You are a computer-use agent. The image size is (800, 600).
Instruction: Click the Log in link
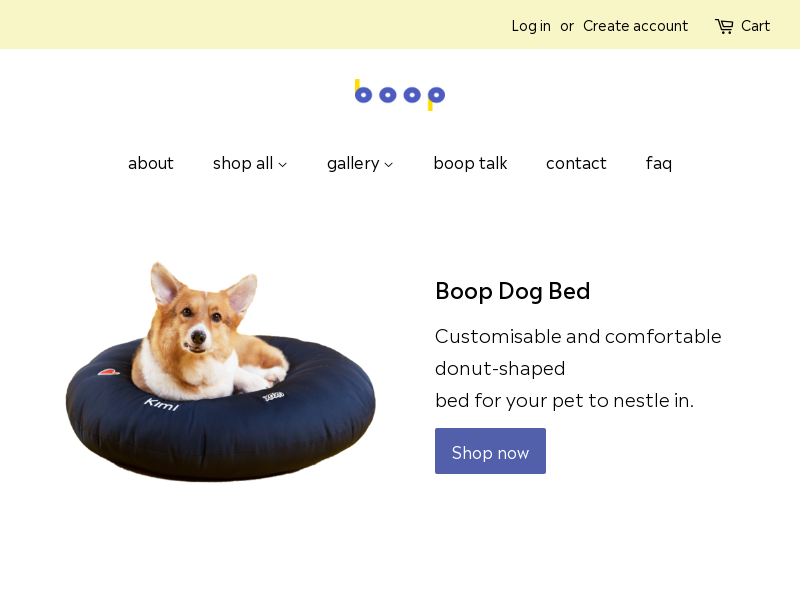click(531, 26)
